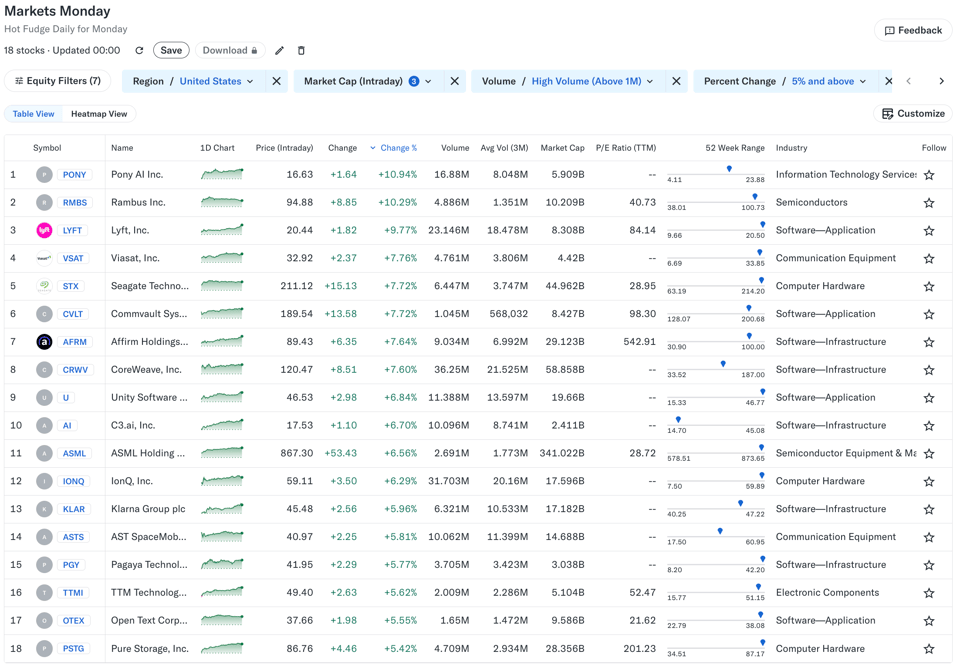Viewport: 960px width, 668px height.
Task: Select the Table View tab
Action: [33, 114]
